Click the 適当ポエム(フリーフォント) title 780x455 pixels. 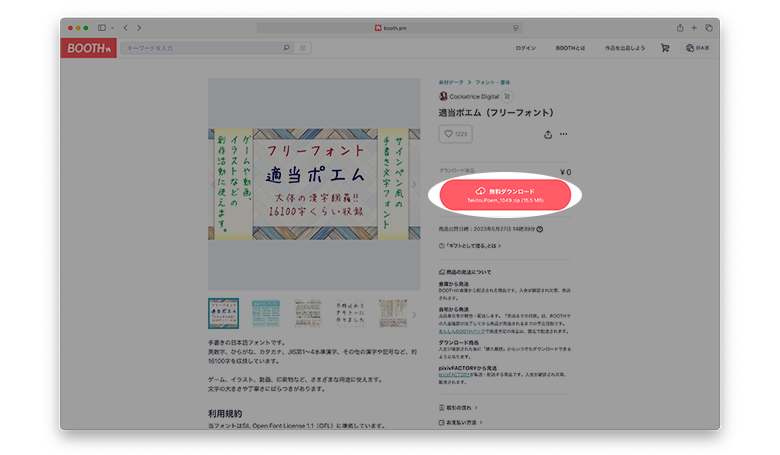[x=496, y=113]
